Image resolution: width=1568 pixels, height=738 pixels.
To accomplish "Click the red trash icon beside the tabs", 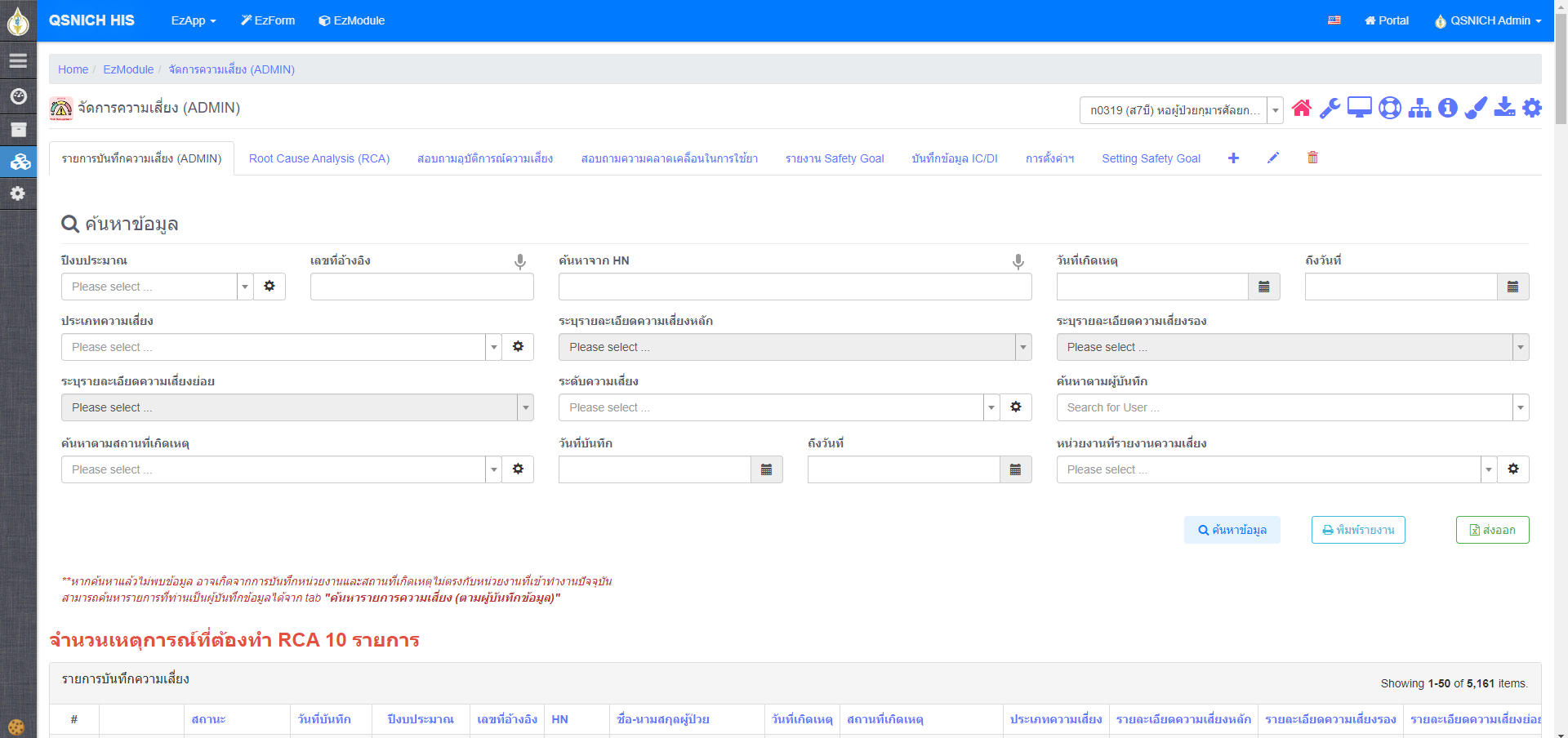I will tap(1312, 158).
